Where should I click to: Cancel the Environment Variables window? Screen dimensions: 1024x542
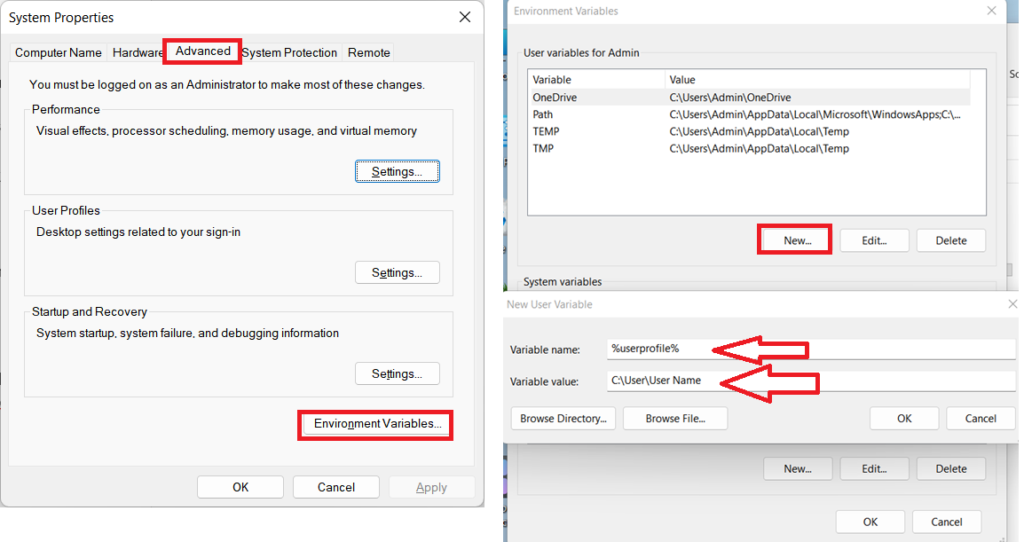pyautogui.click(x=946, y=522)
